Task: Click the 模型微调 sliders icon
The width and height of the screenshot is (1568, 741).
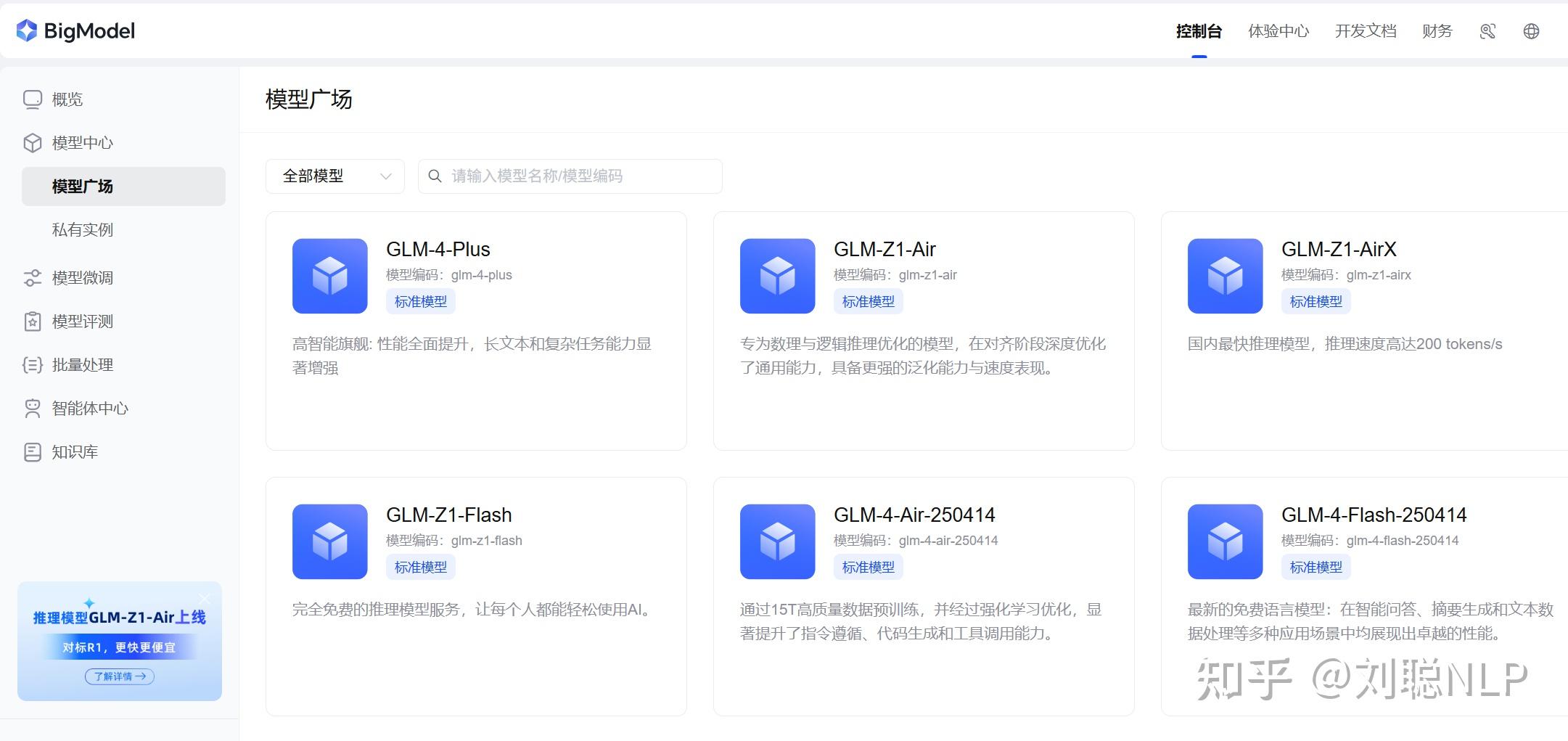Action: (x=33, y=278)
